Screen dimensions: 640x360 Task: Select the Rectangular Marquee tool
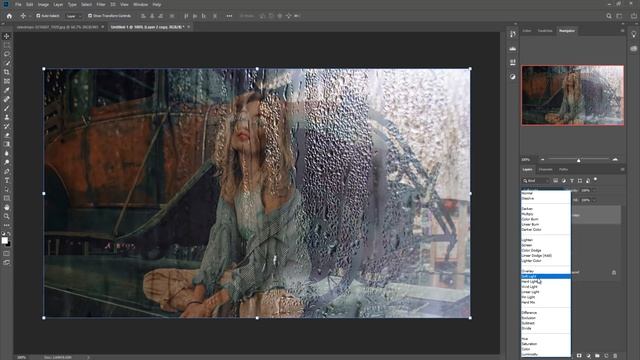pyautogui.click(x=7, y=45)
